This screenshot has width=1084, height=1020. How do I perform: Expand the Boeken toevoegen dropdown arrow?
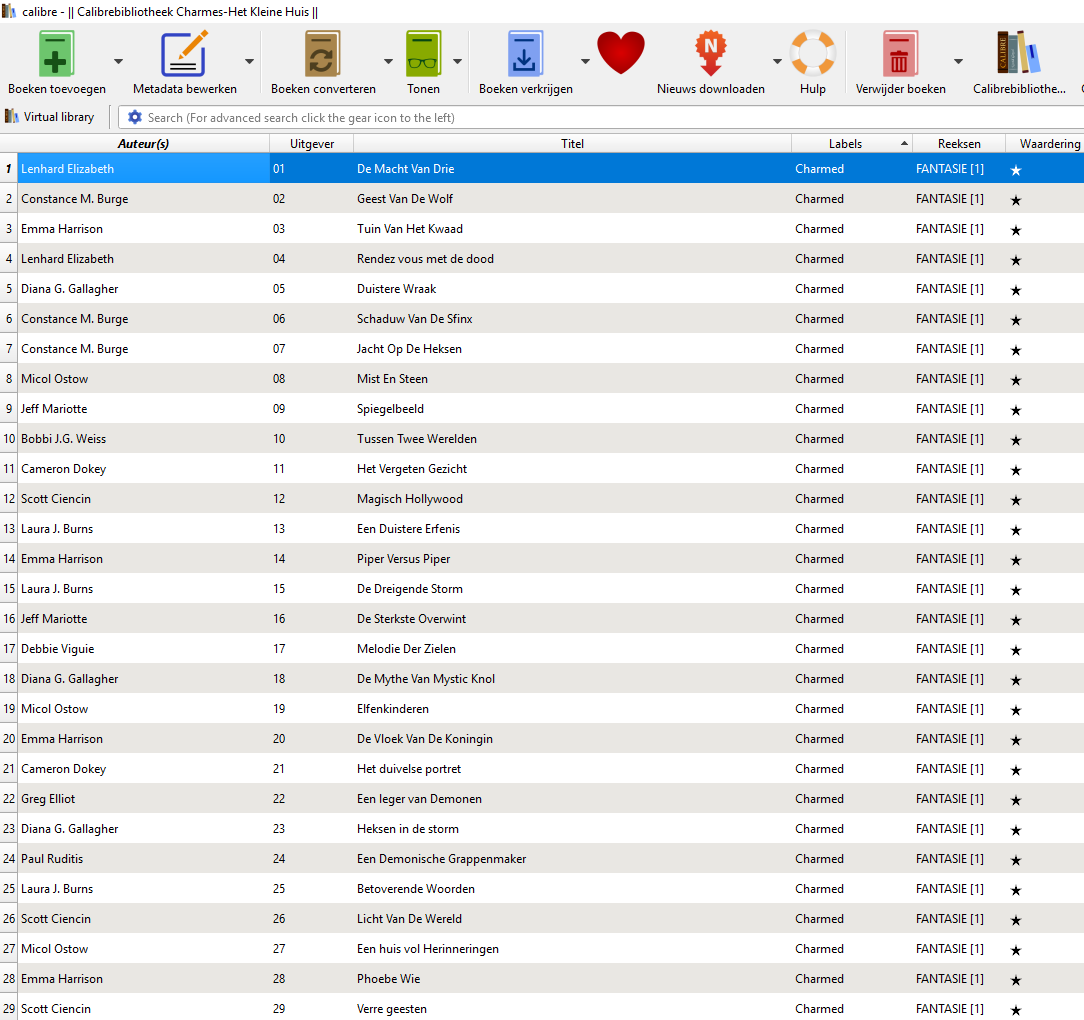pos(118,62)
